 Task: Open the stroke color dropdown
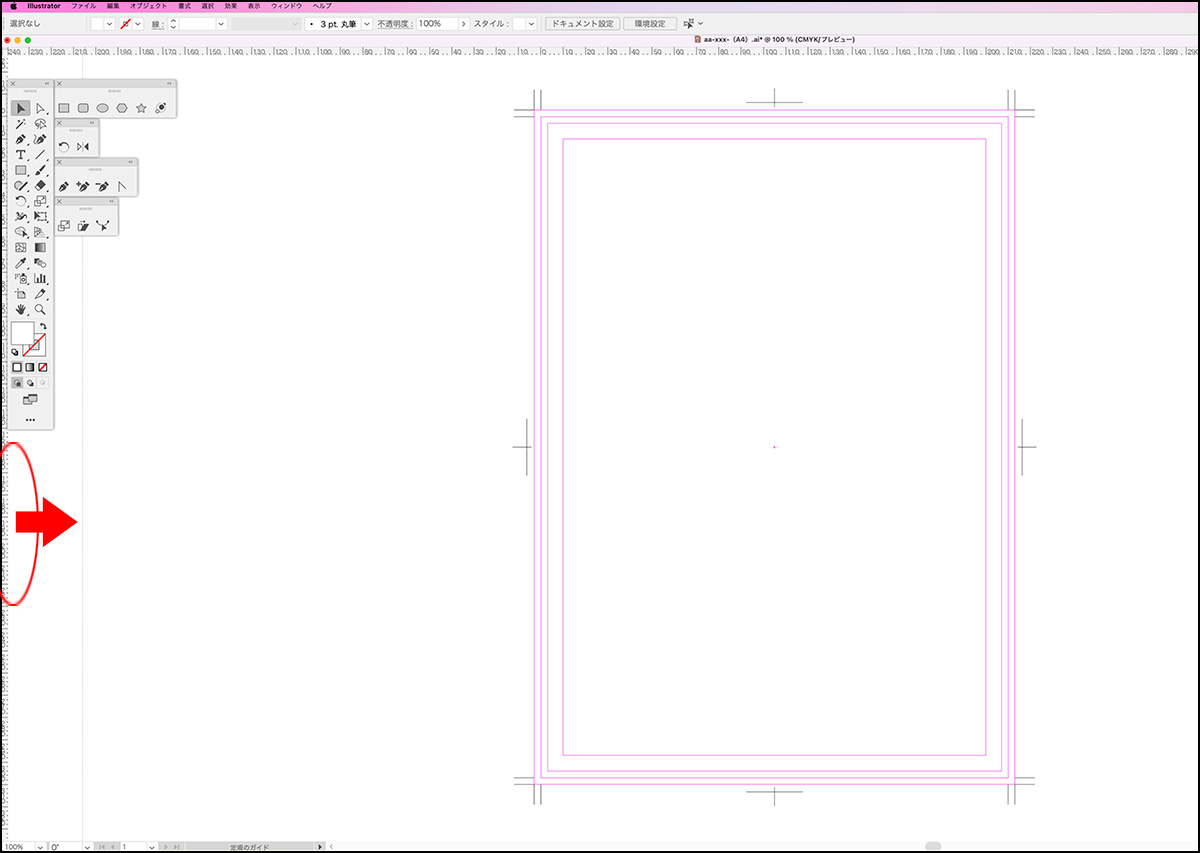(138, 23)
